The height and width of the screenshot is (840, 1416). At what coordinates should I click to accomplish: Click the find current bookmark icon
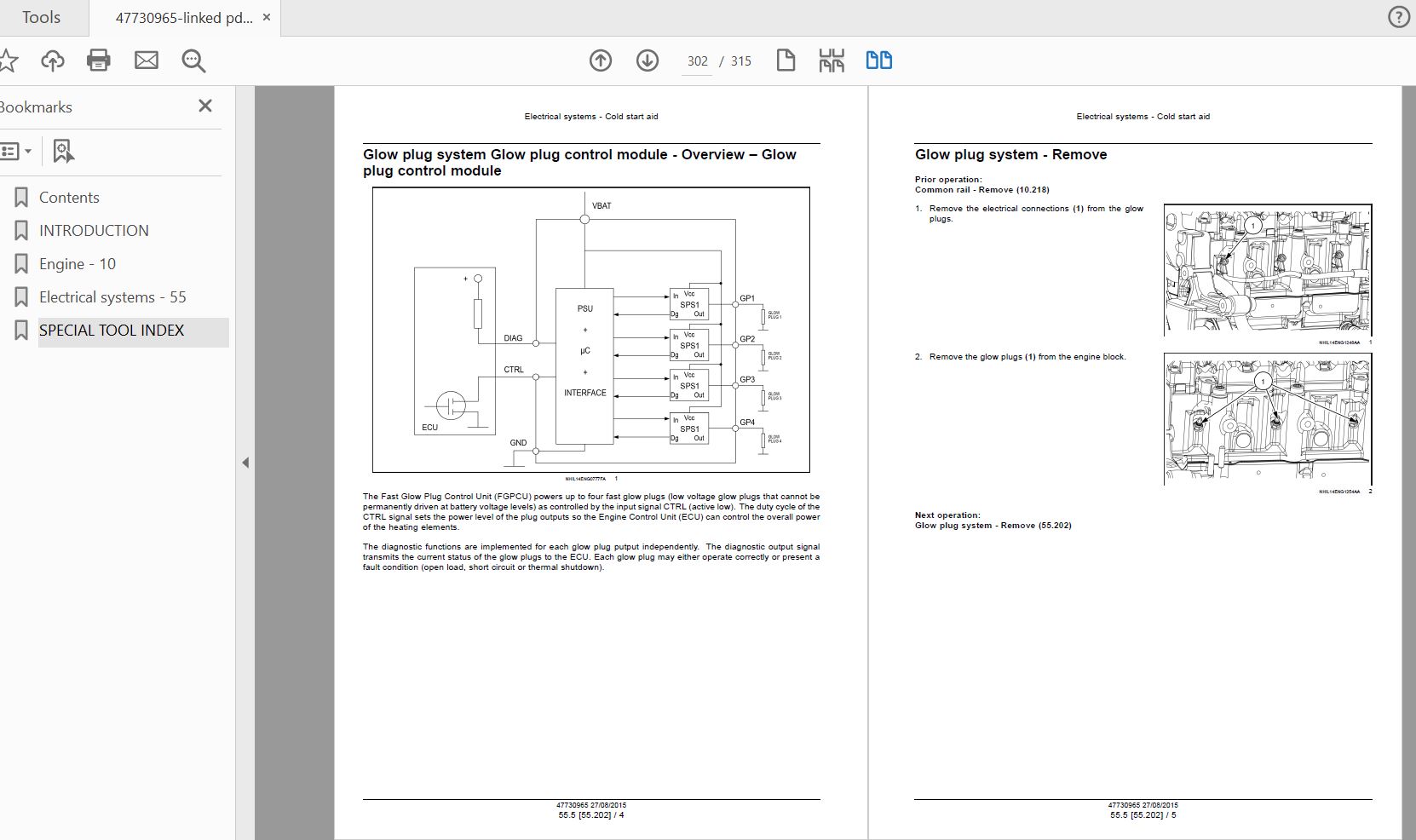[63, 152]
